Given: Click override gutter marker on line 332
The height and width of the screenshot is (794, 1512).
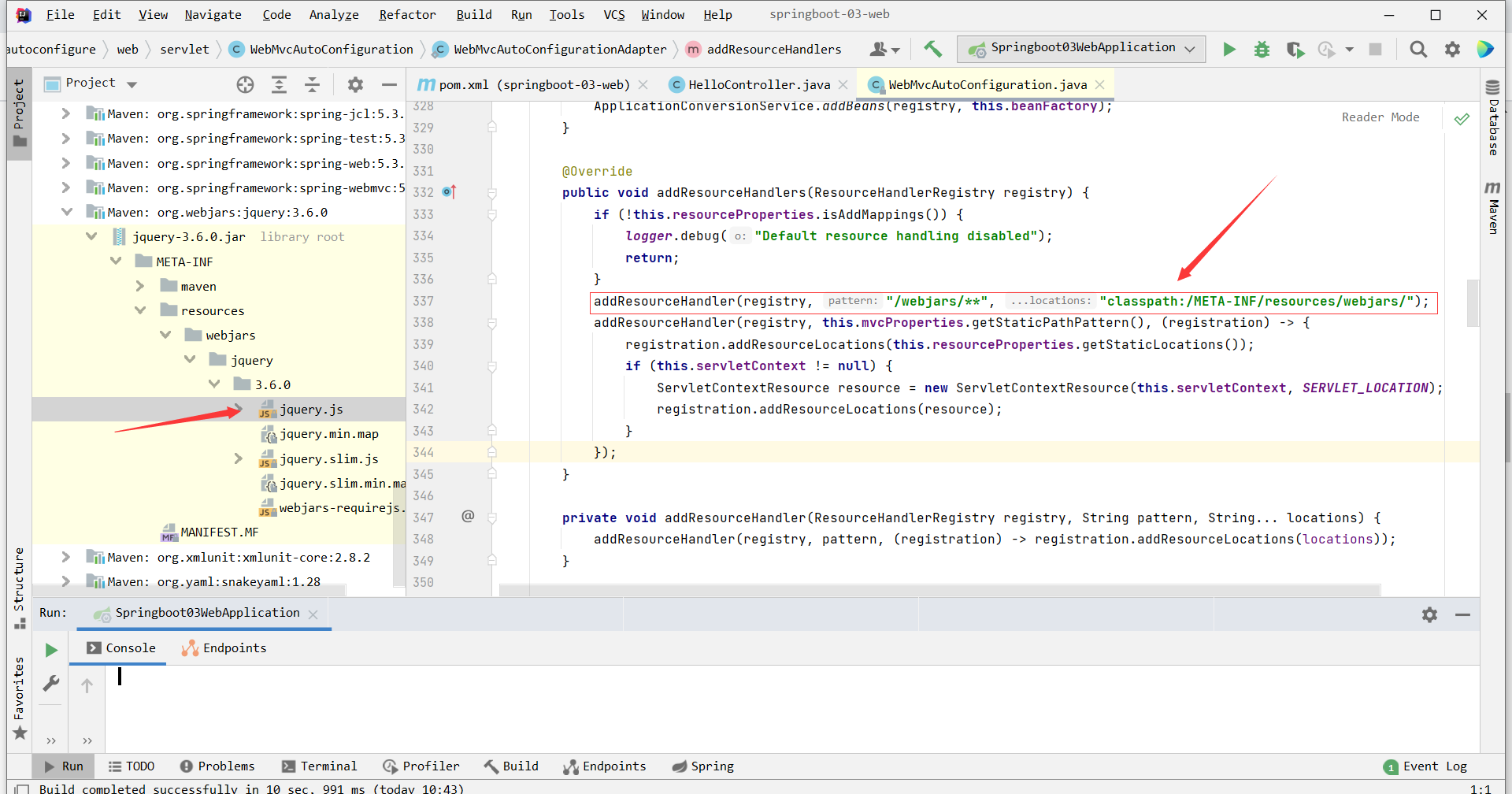Looking at the screenshot, I should (449, 191).
